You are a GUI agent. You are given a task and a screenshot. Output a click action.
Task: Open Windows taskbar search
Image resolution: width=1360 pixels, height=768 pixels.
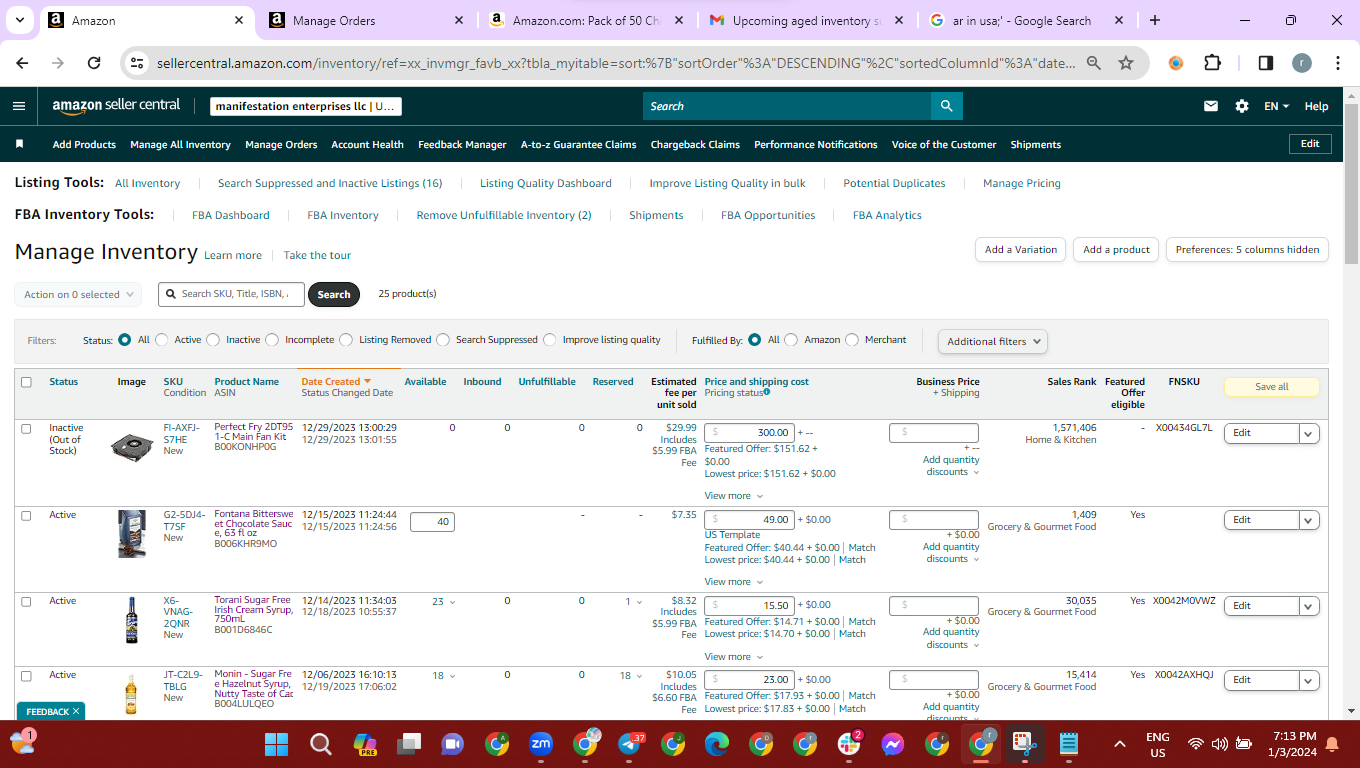[320, 744]
